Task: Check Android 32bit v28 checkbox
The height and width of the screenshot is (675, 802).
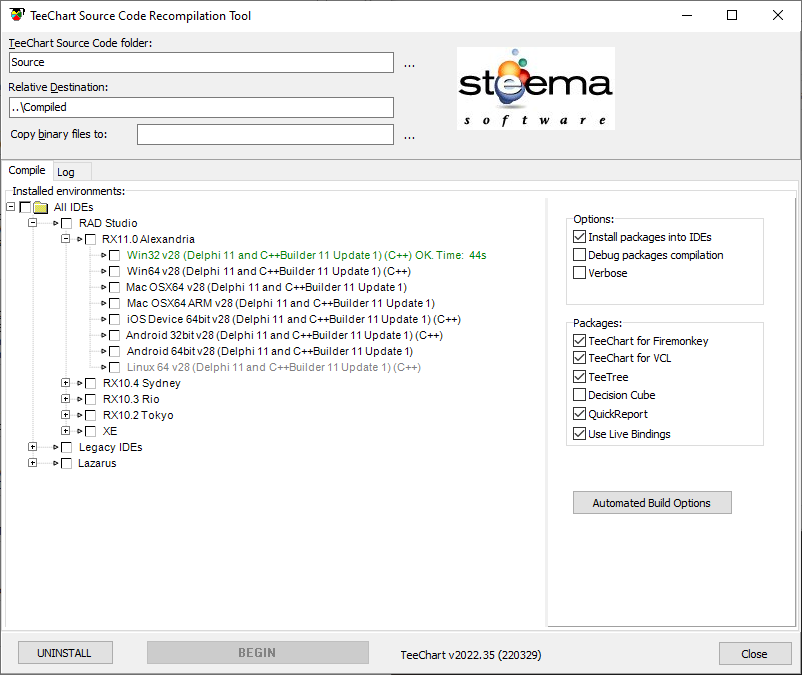Action: pyautogui.click(x=115, y=335)
